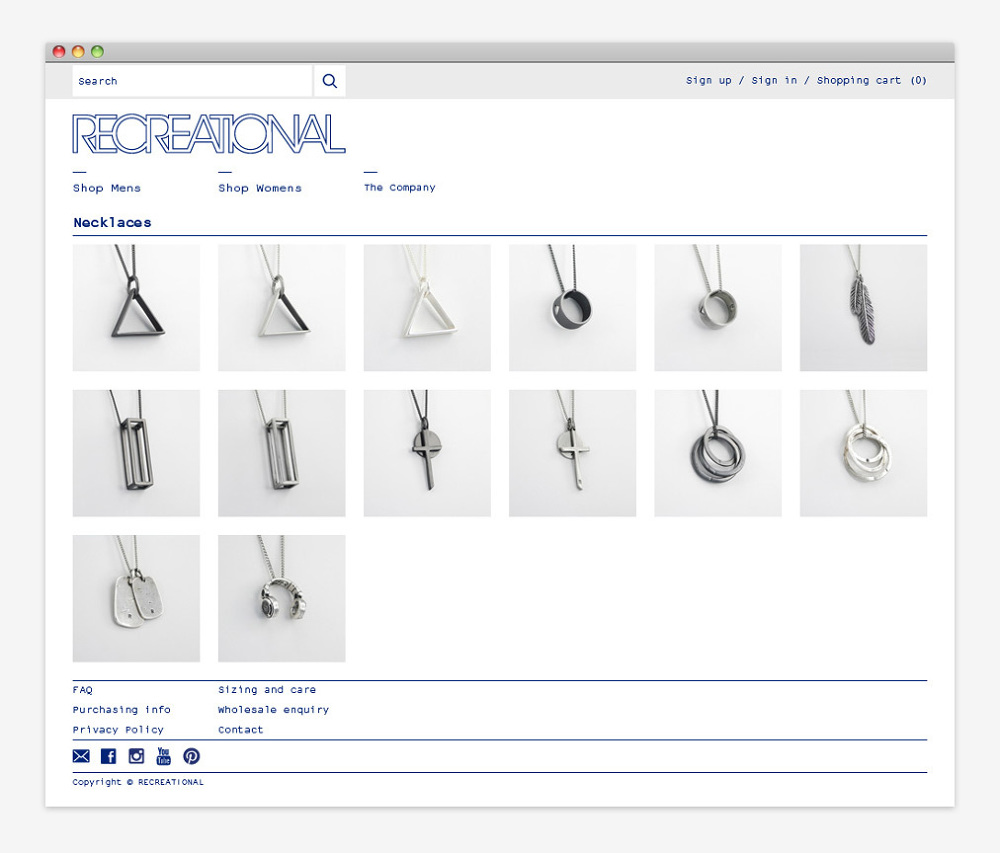Select the feather pendant necklace thumbnail
Image resolution: width=1000 pixels, height=853 pixels.
pyautogui.click(x=863, y=307)
